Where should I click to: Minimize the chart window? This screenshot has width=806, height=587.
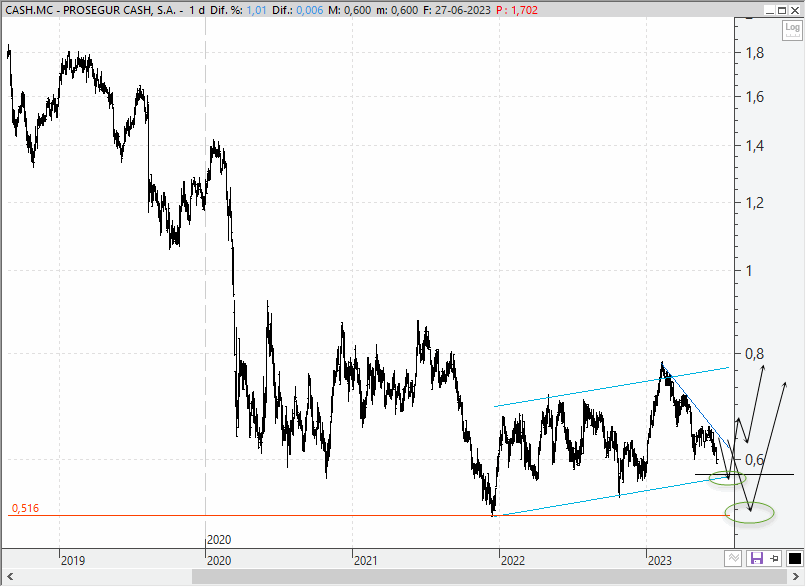[770, 10]
